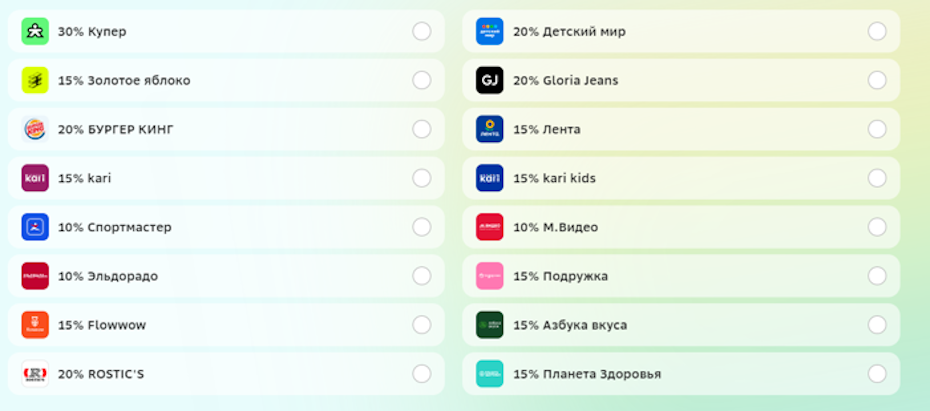Click the "15% Азбука вкуса" offer text
Screen dimensions: 930x411
click(570, 325)
